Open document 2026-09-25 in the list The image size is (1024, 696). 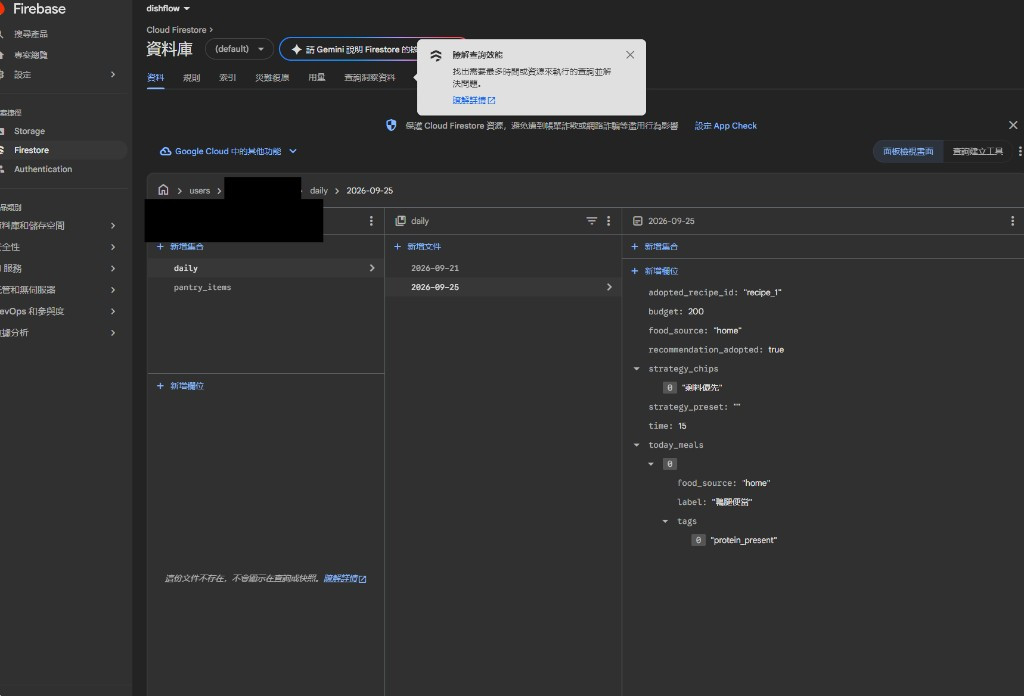pyautogui.click(x=503, y=287)
